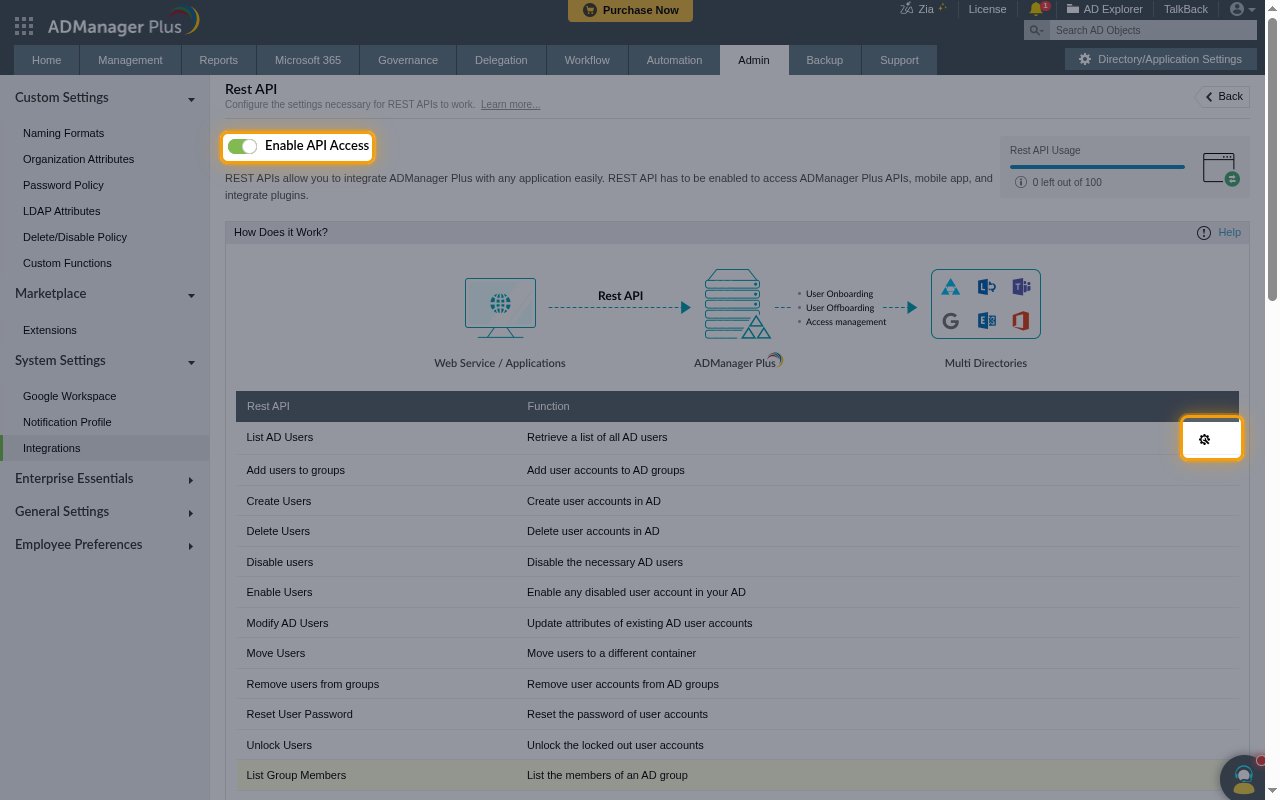Open the apps grid launcher icon
This screenshot has height=800, width=1280.
click(25, 26)
